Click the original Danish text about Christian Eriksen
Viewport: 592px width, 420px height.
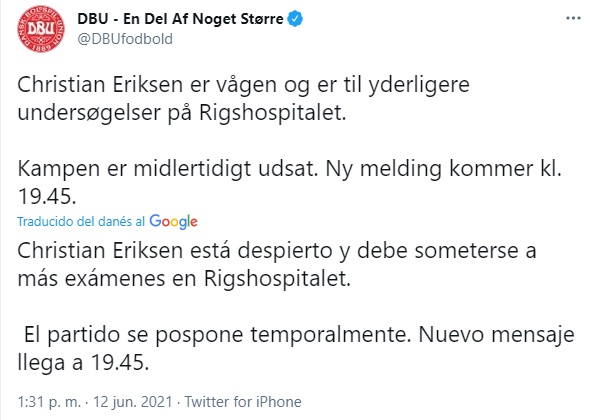coord(243,99)
